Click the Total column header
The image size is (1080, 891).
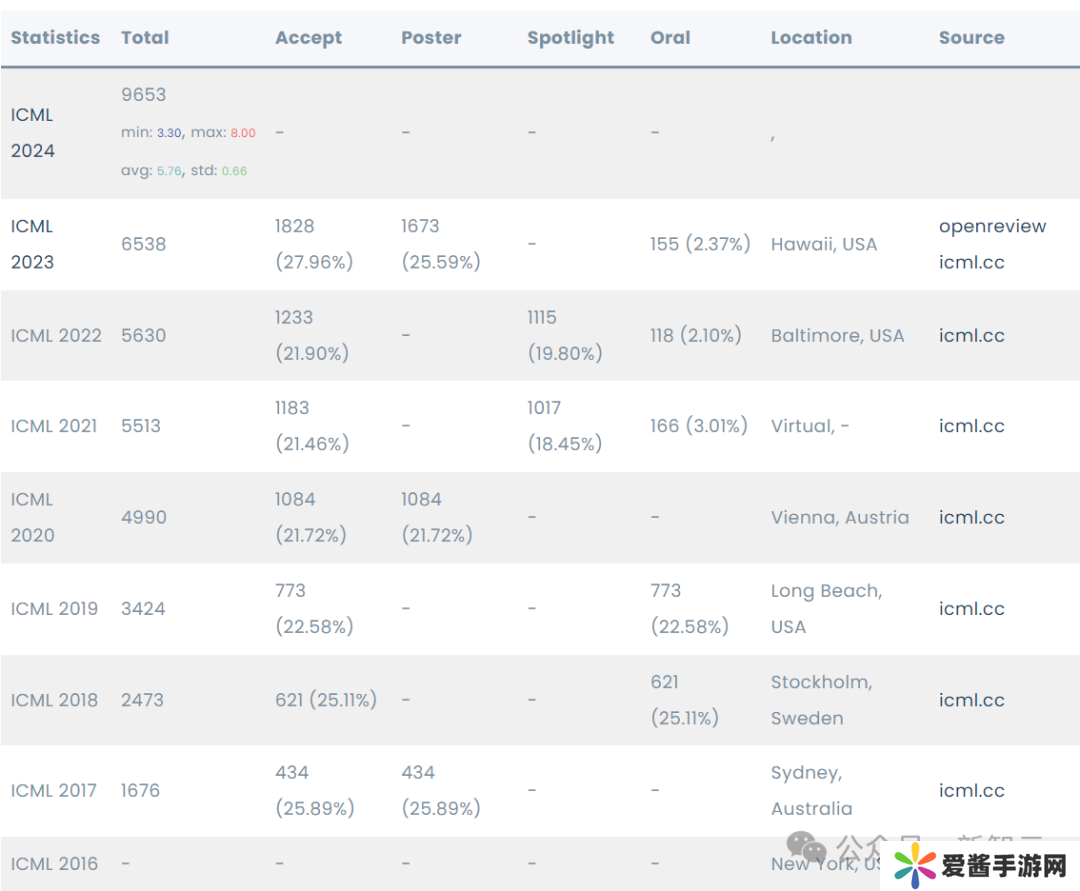(145, 38)
